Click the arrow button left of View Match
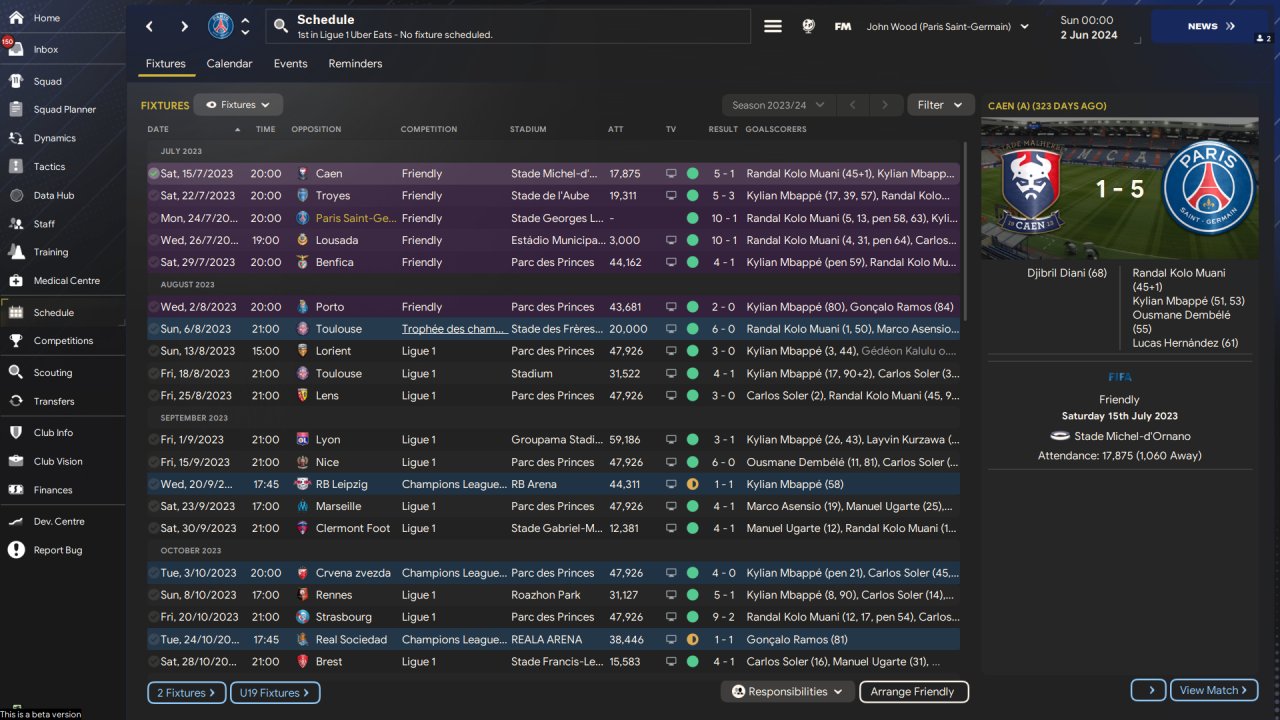The width and height of the screenshot is (1280, 720). [1149, 690]
